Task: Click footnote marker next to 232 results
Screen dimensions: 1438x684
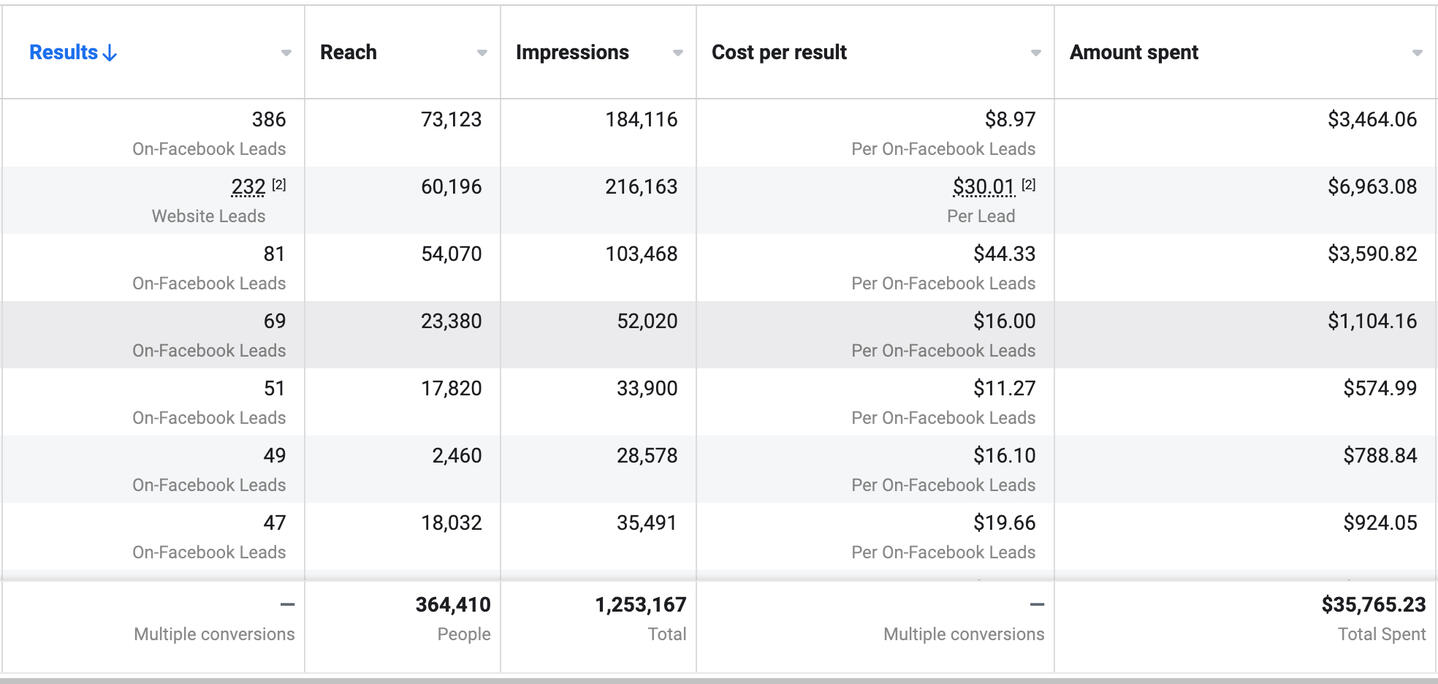Action: (279, 185)
